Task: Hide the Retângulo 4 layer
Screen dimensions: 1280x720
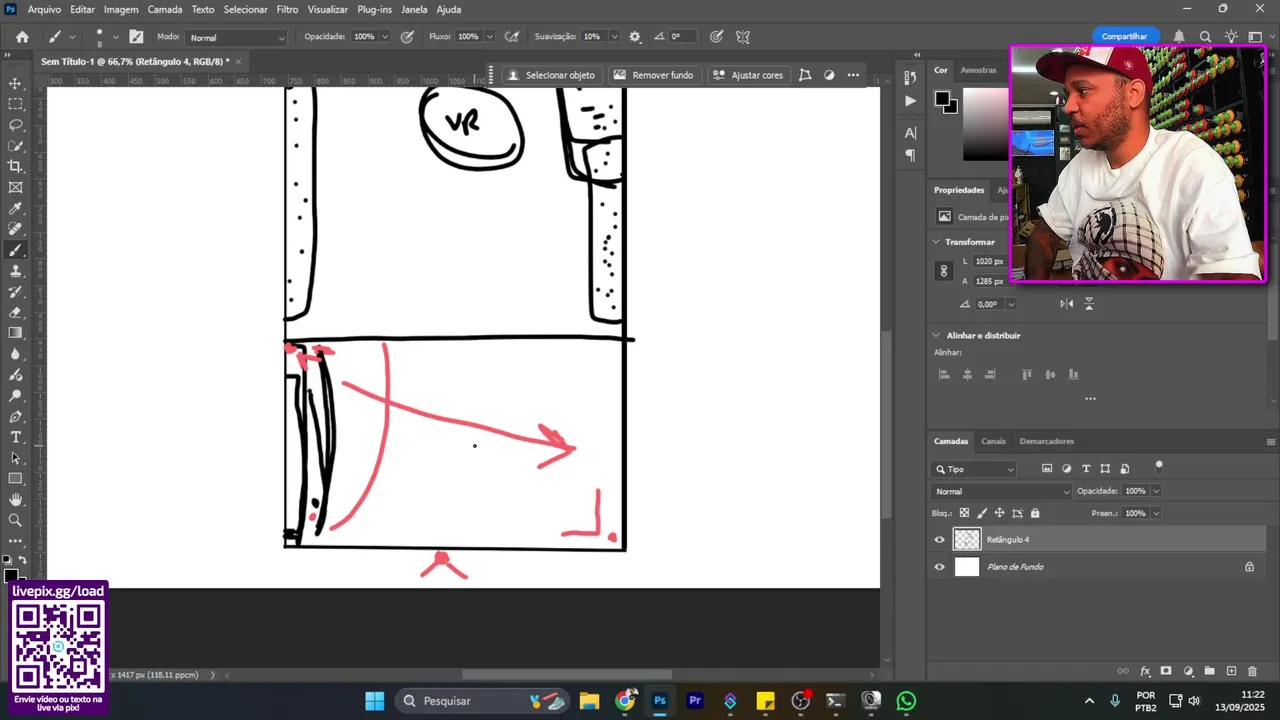Action: point(939,540)
